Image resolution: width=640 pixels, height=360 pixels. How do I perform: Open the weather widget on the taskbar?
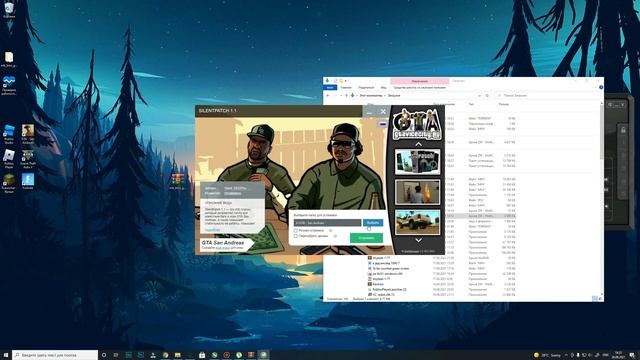point(548,355)
